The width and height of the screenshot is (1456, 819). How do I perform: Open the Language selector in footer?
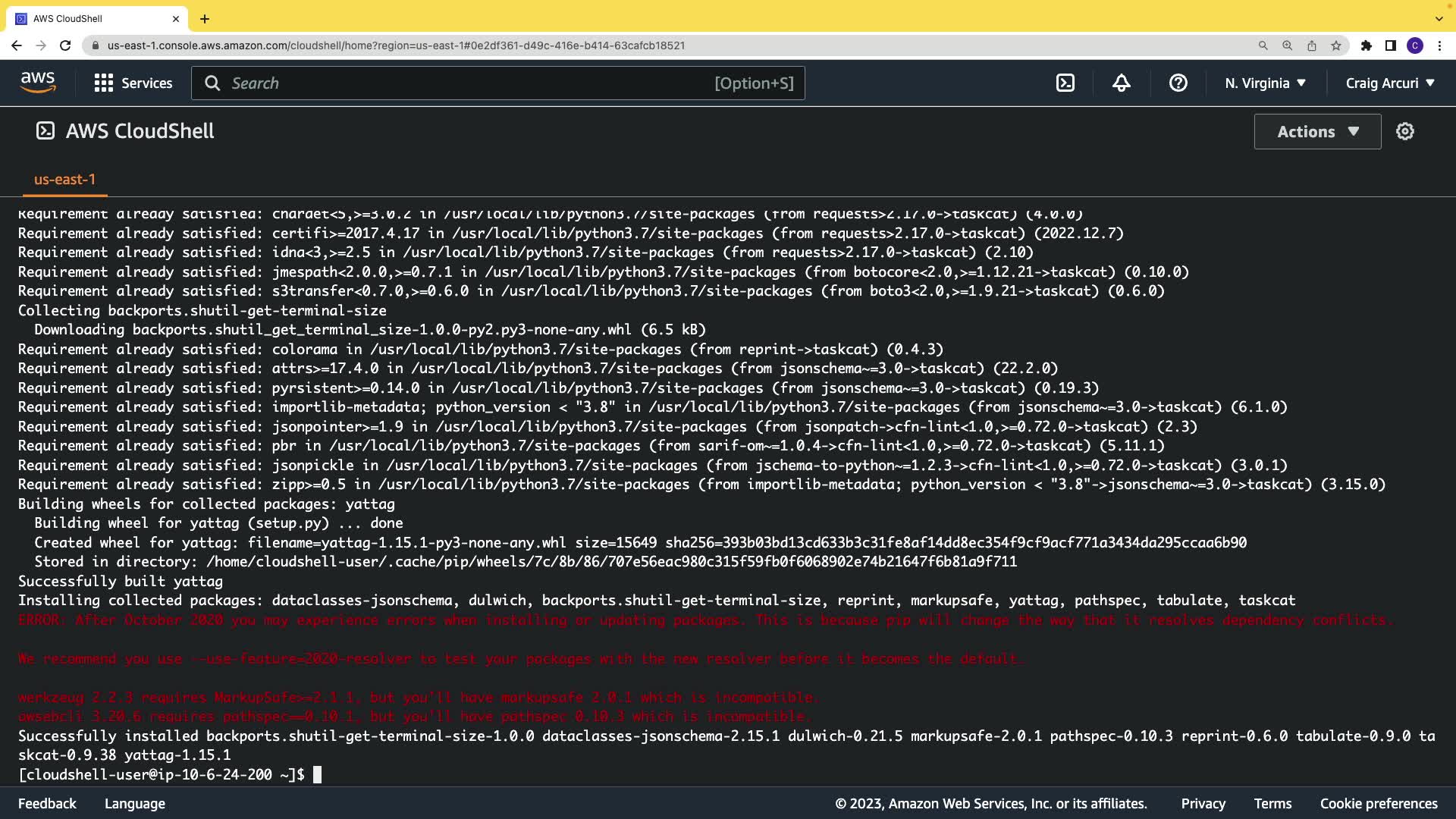pyautogui.click(x=135, y=804)
